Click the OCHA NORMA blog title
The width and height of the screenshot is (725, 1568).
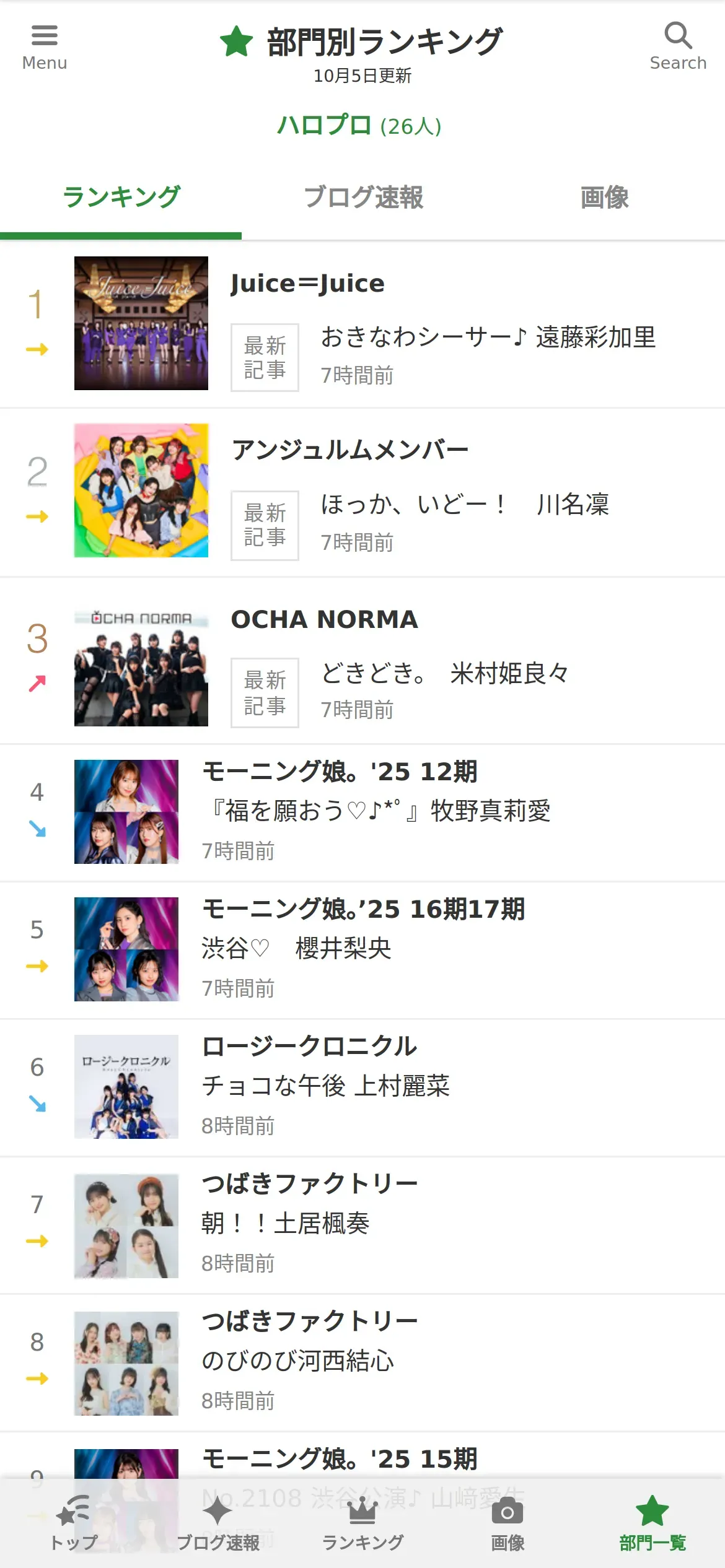(324, 619)
